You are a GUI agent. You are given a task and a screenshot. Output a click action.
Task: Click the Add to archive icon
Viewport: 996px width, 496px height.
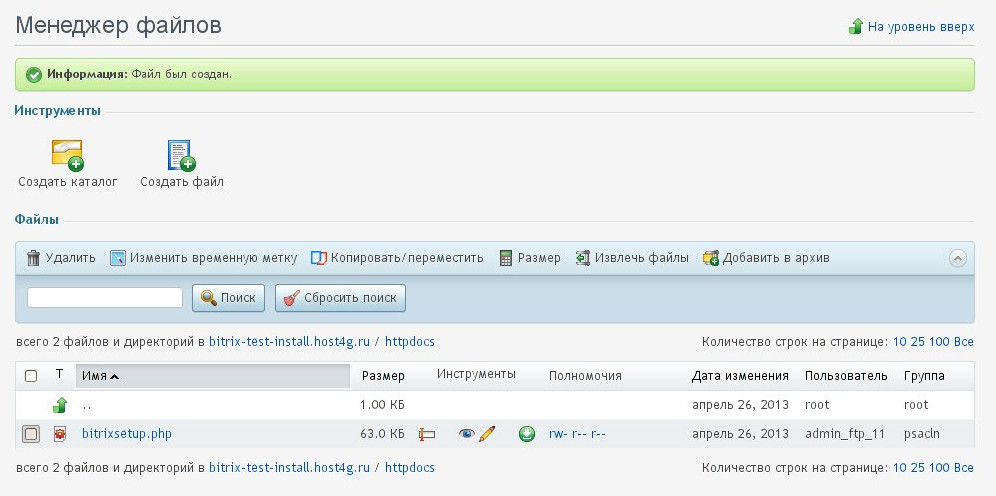(711, 258)
